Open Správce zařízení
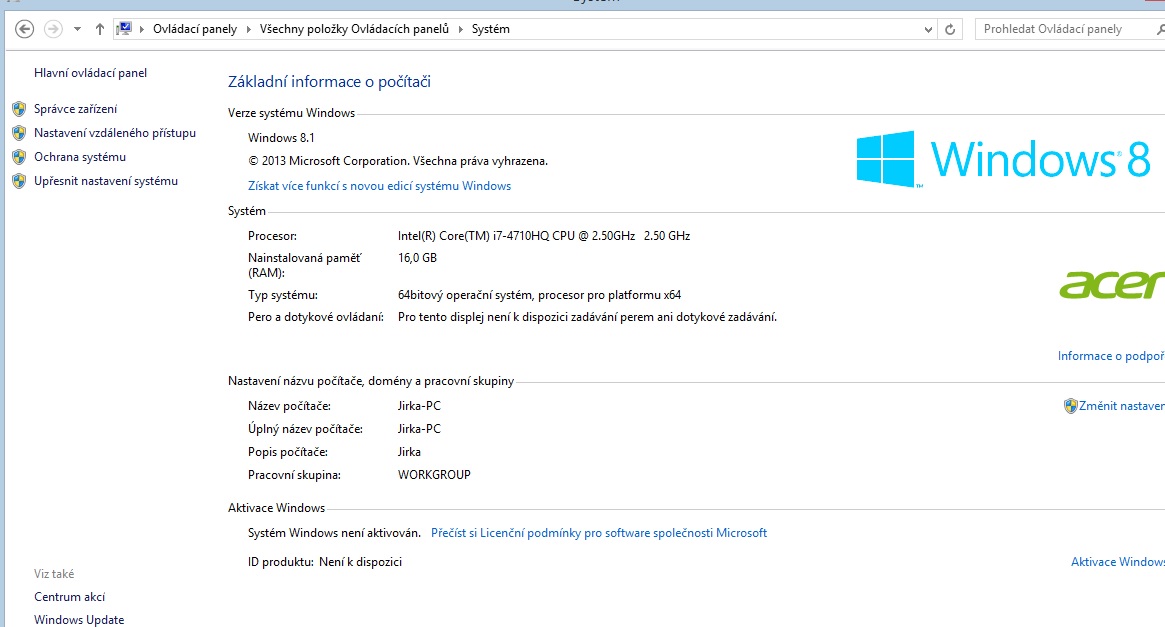This screenshot has width=1165, height=627. pyautogui.click(x=75, y=109)
